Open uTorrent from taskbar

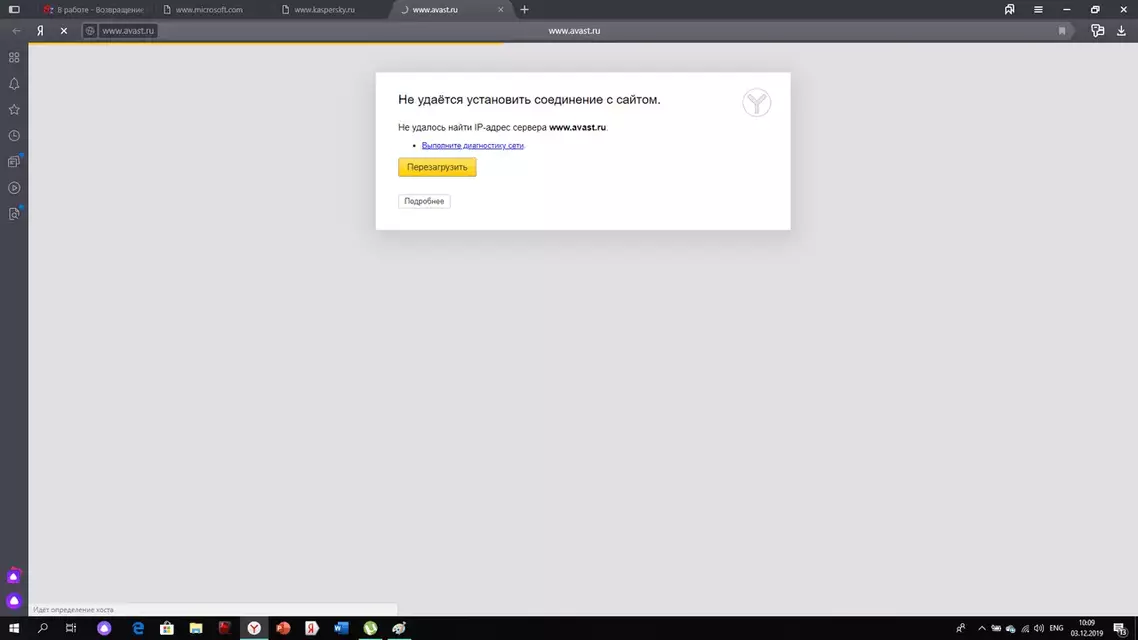tap(370, 628)
